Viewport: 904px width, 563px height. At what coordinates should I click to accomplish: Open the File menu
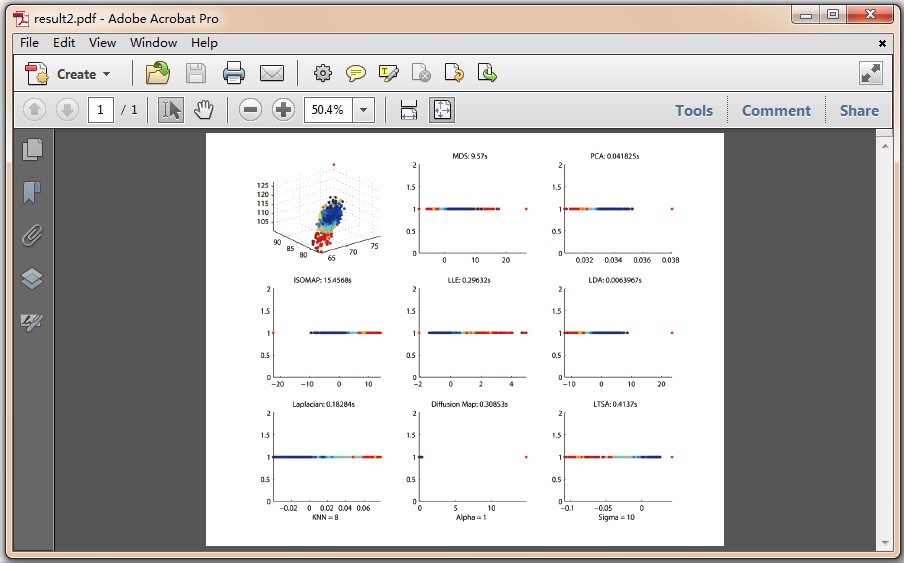pyautogui.click(x=29, y=43)
